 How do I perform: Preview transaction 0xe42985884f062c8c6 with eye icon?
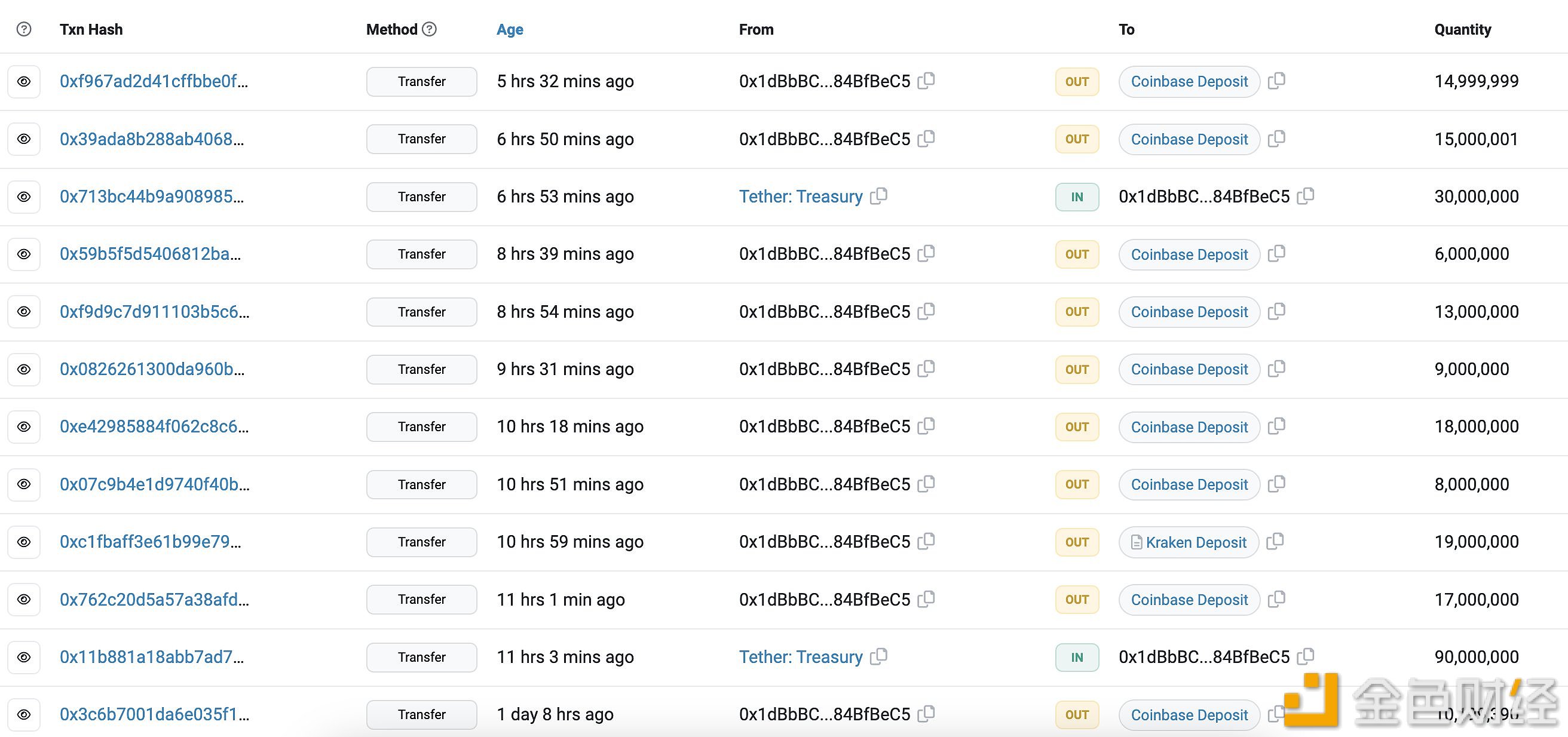[x=24, y=426]
